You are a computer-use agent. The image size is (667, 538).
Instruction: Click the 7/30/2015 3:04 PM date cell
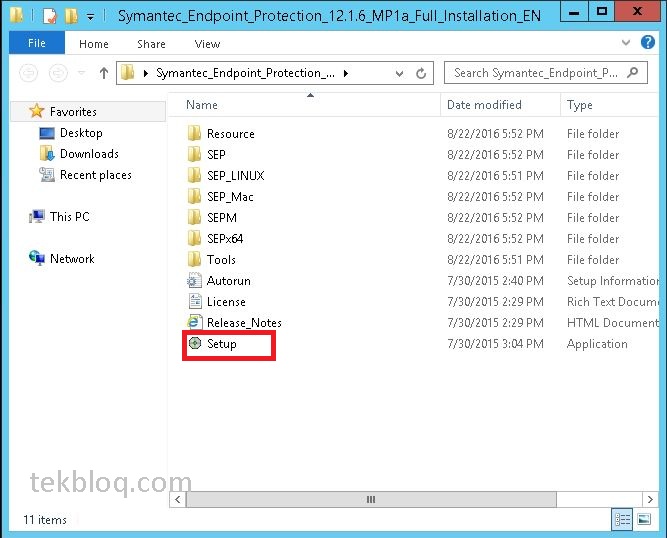point(496,344)
